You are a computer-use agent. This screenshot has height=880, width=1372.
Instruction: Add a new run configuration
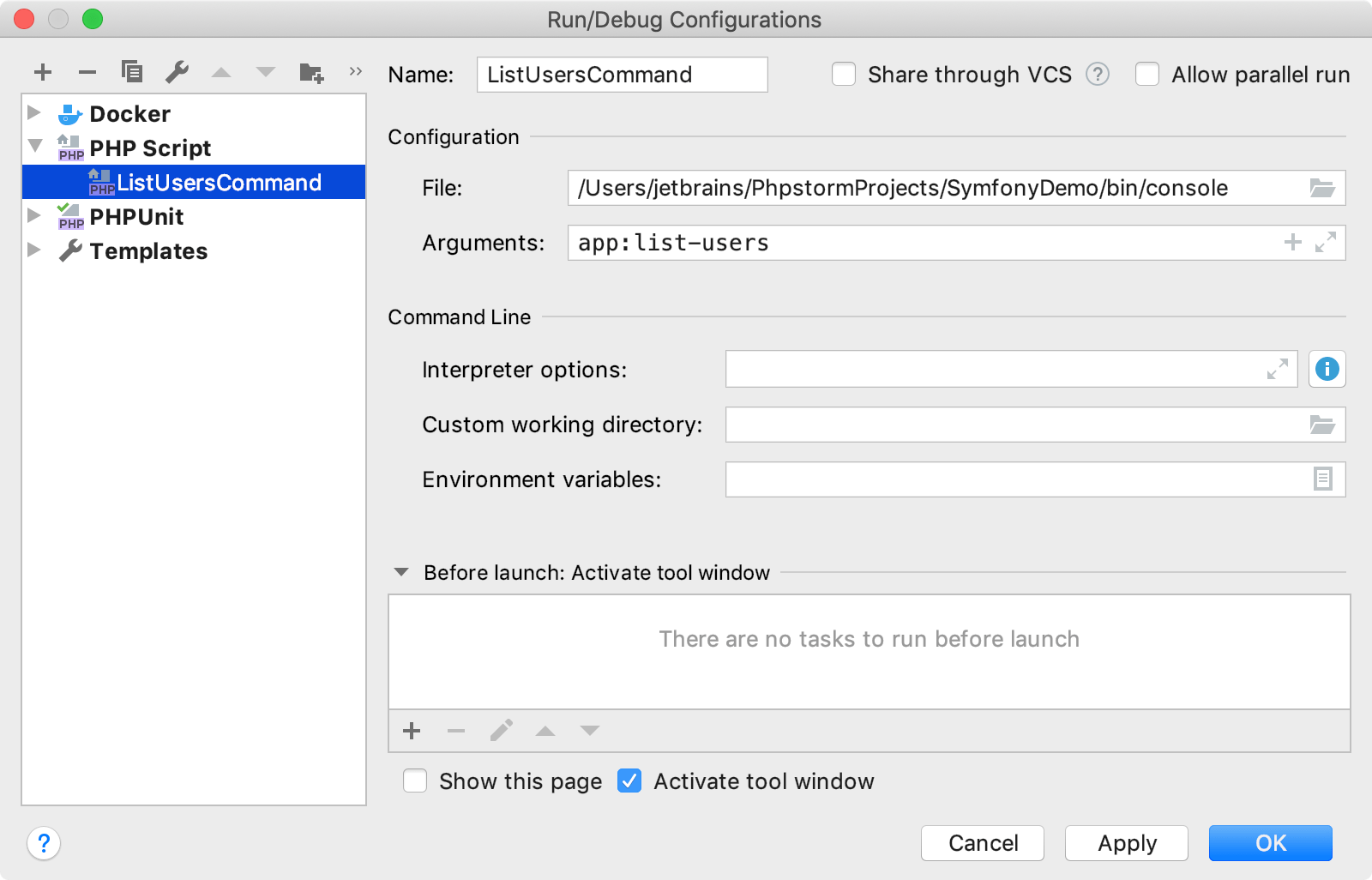pos(42,72)
